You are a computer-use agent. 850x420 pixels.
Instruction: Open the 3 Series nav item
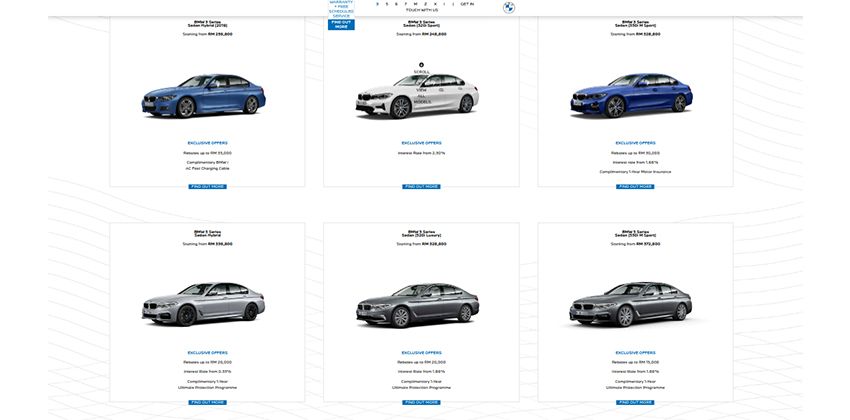coord(377,4)
